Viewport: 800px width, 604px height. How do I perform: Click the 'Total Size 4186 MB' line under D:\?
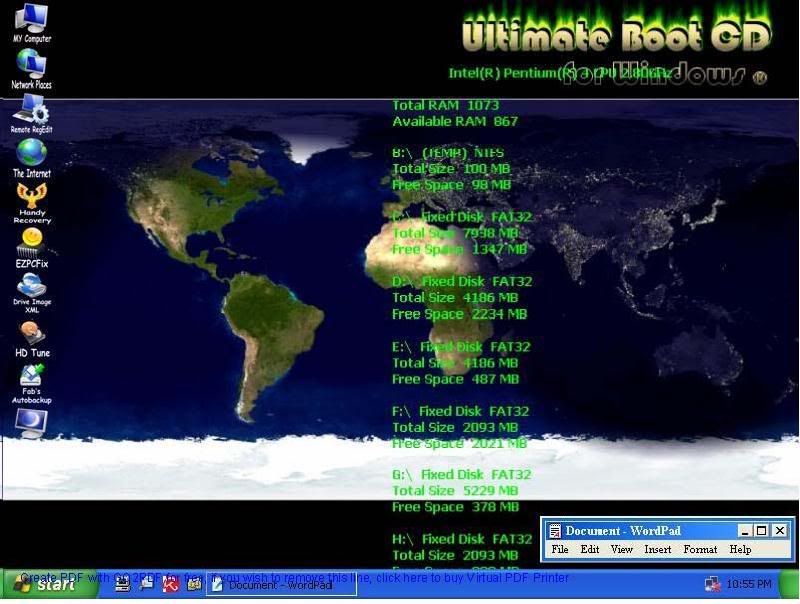tap(455, 298)
